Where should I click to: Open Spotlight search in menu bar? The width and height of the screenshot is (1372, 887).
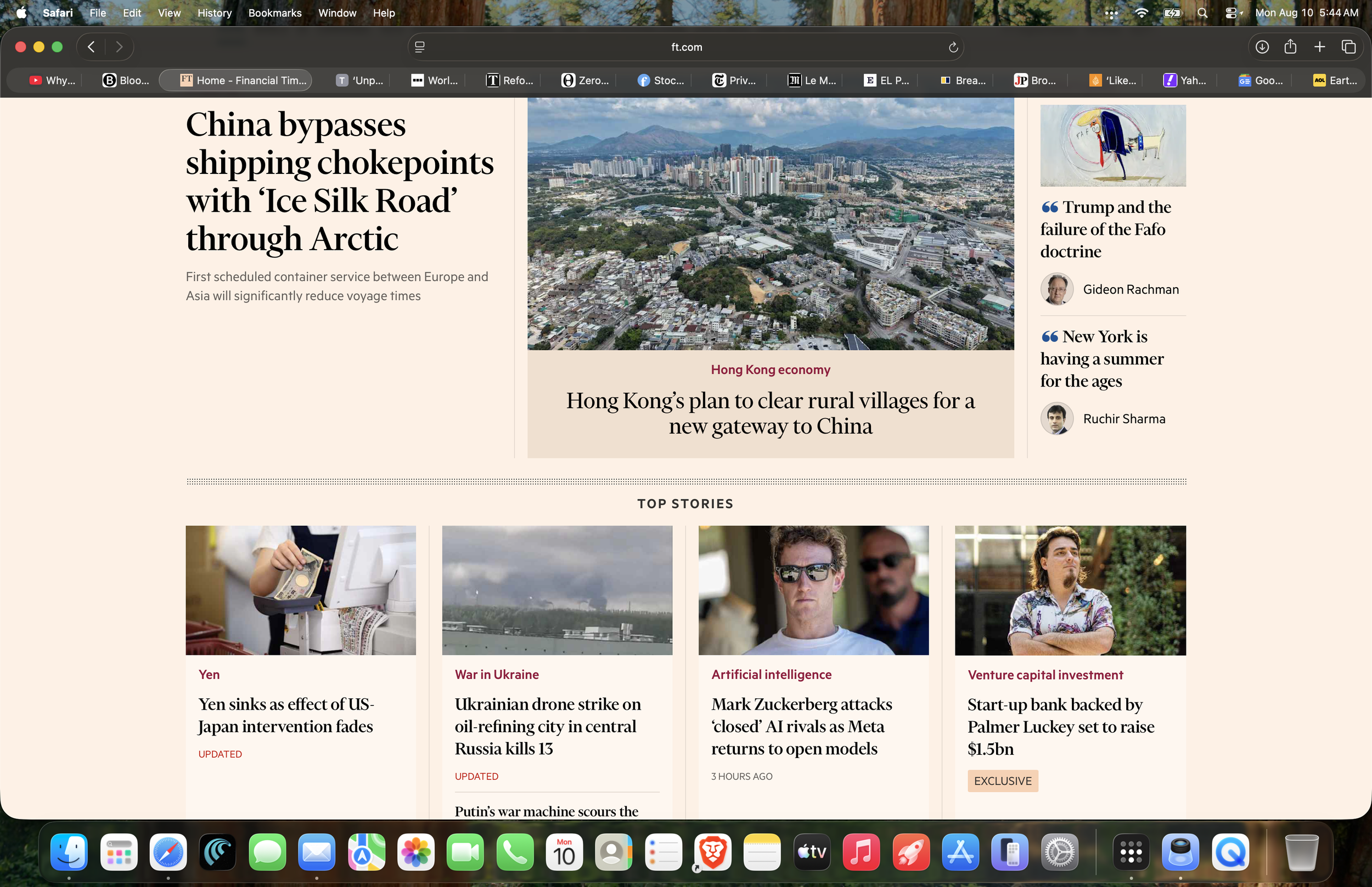[x=1202, y=13]
